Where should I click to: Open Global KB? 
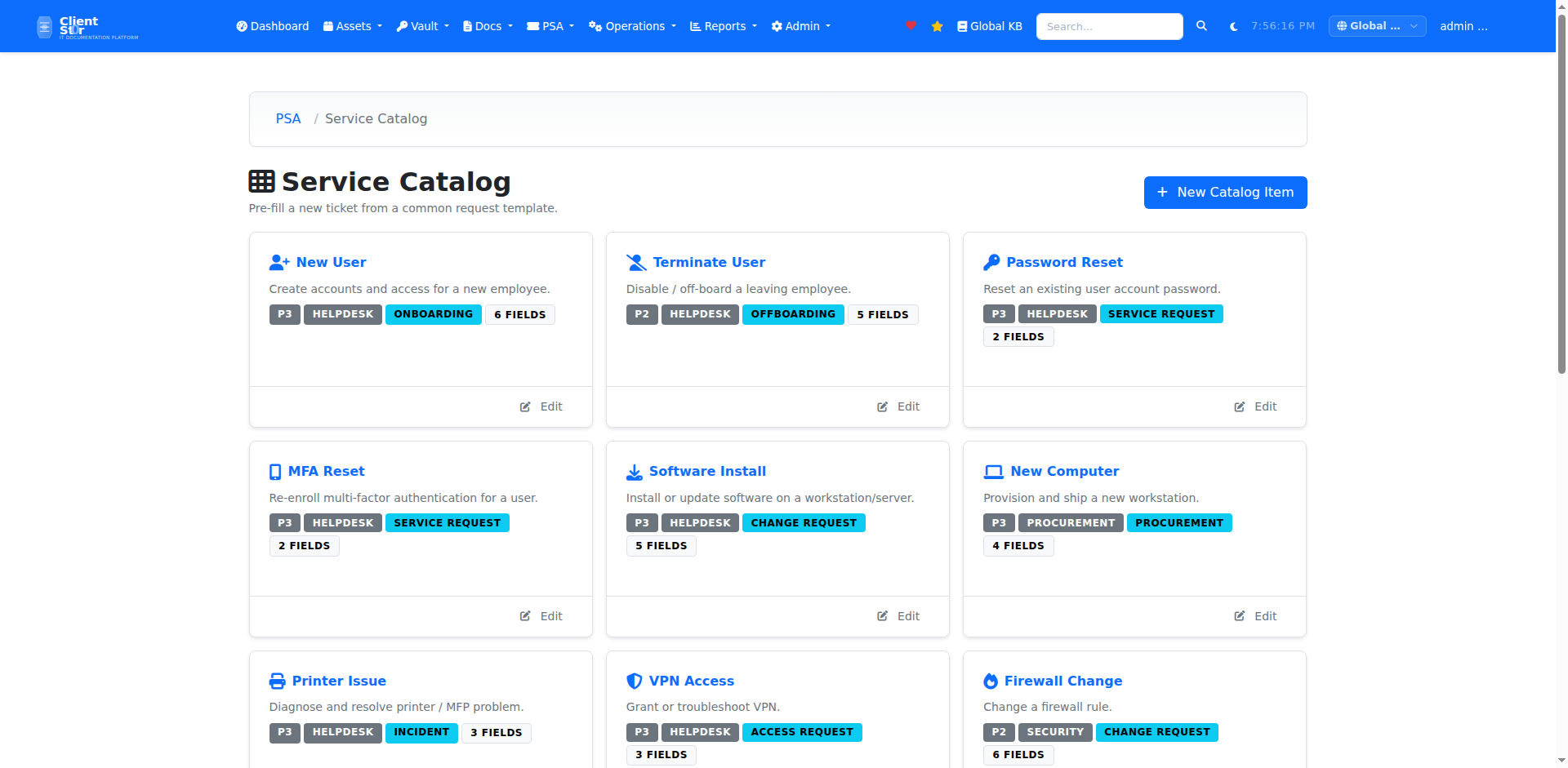[990, 26]
